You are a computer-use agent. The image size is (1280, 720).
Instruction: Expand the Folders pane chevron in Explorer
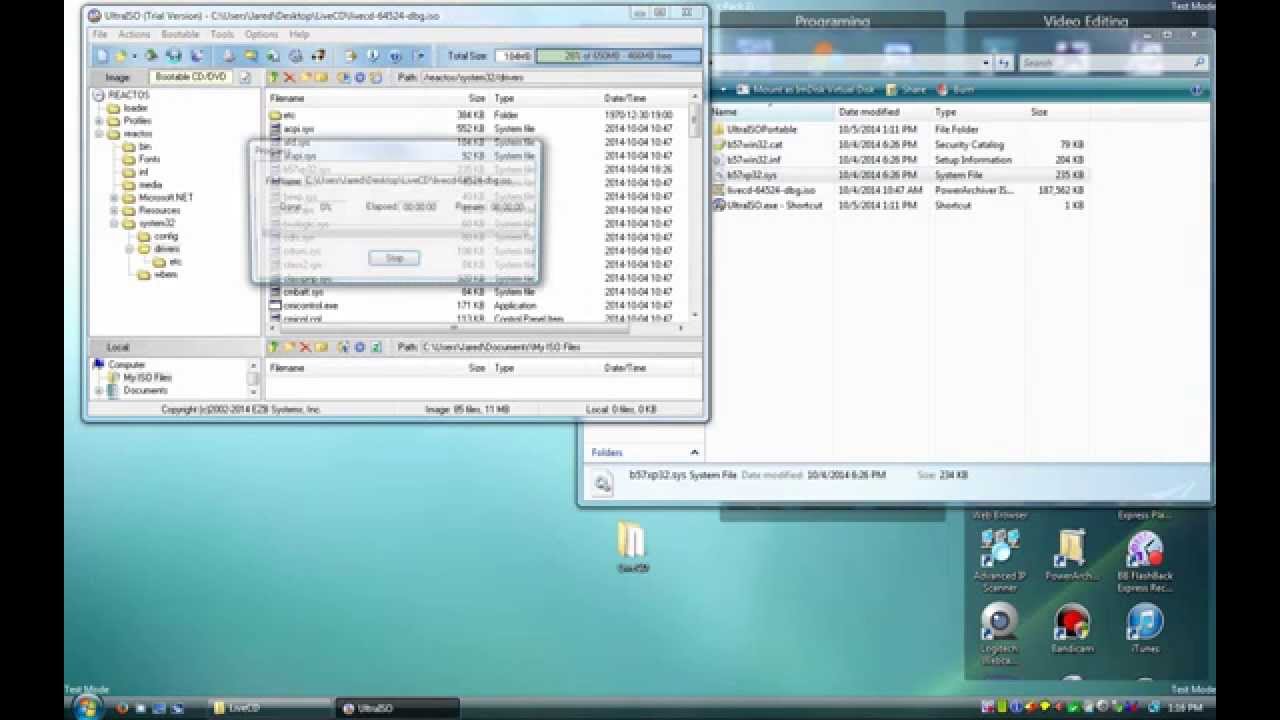(x=694, y=452)
